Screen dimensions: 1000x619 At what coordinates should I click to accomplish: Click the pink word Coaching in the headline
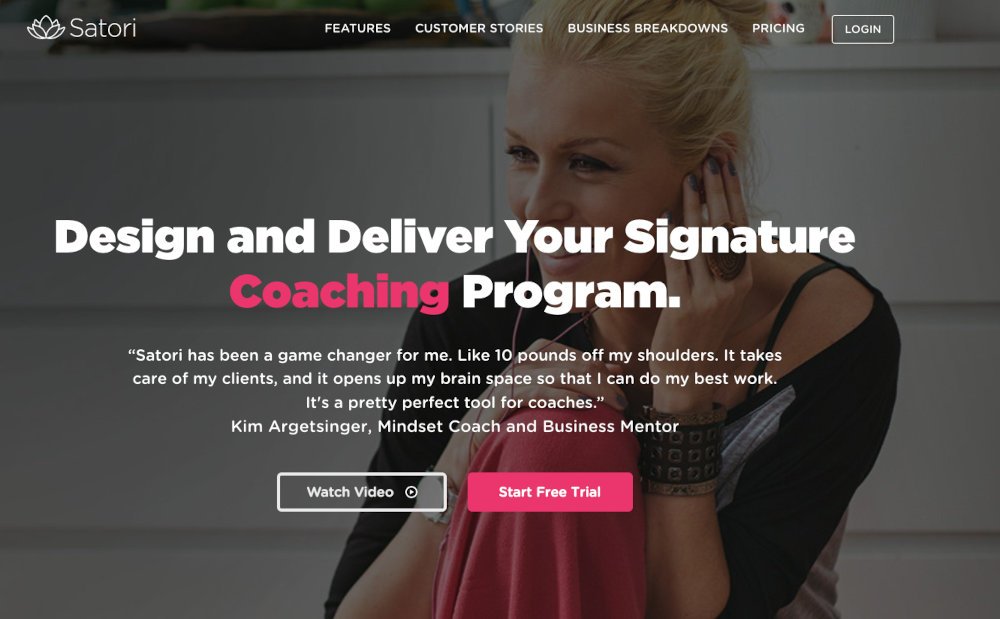(339, 292)
